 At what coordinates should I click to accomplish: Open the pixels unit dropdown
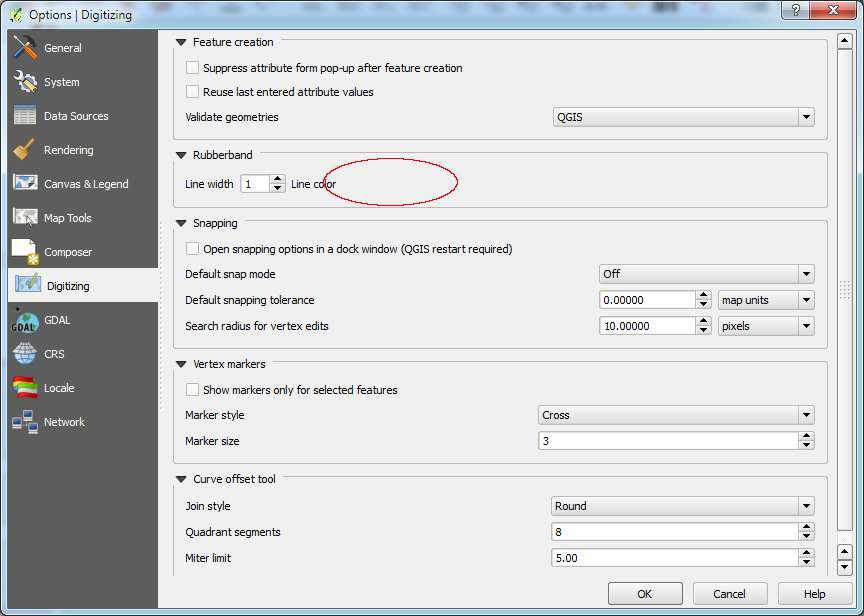tap(766, 326)
